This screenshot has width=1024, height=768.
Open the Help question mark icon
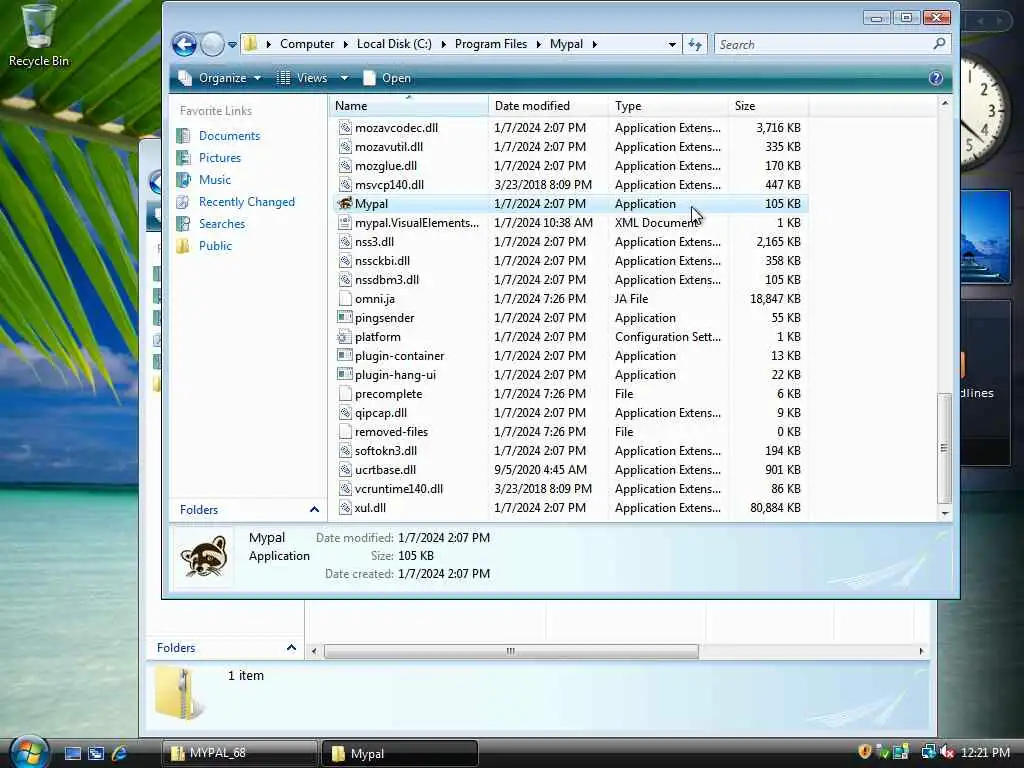[935, 78]
